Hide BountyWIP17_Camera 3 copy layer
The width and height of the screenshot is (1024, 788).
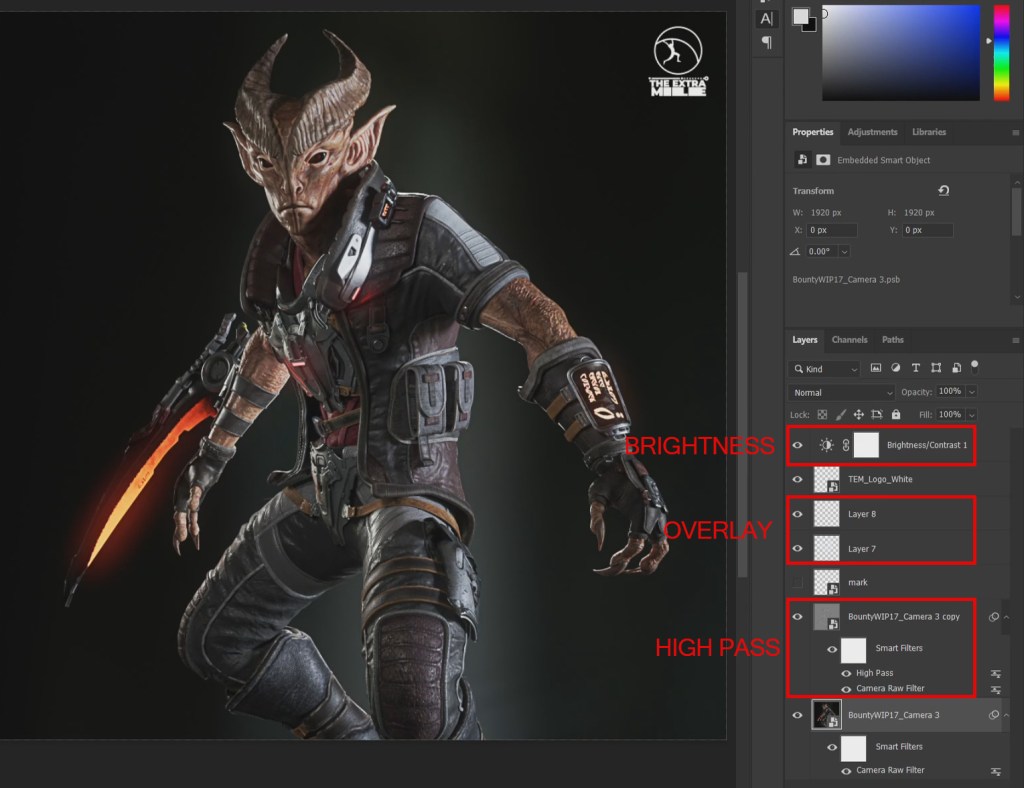tap(797, 616)
